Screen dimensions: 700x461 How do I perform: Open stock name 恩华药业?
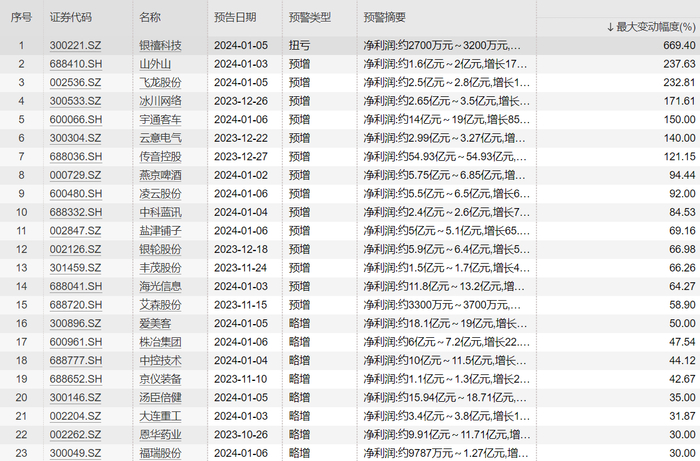click(x=161, y=435)
